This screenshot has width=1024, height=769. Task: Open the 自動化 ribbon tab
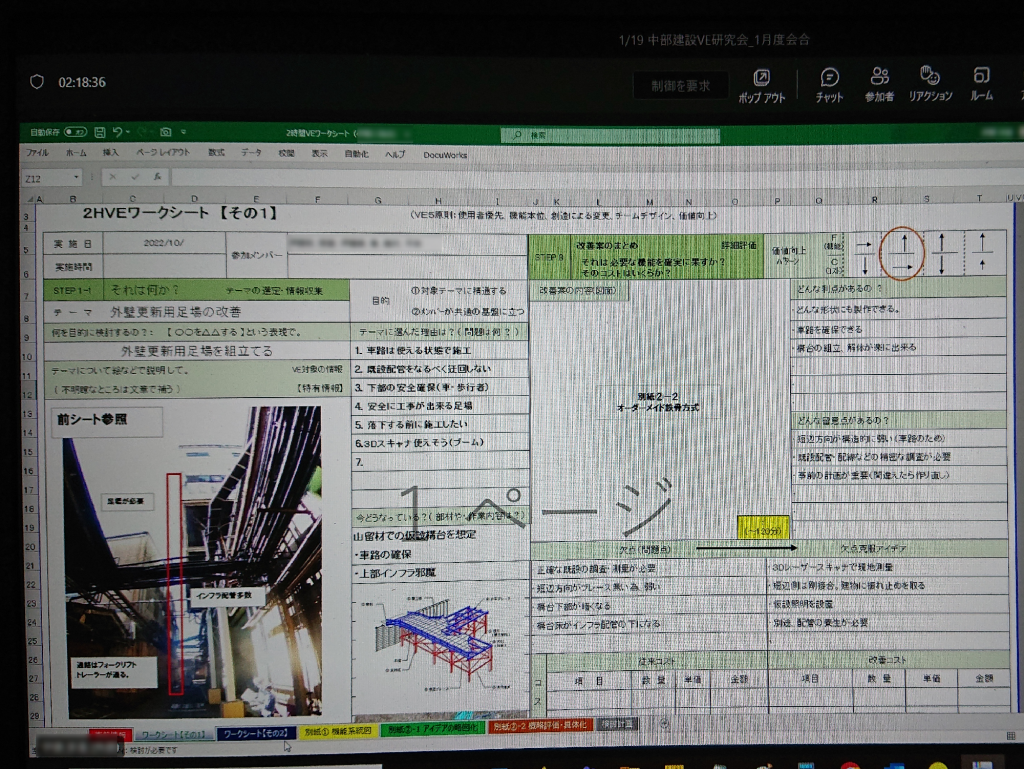point(357,154)
